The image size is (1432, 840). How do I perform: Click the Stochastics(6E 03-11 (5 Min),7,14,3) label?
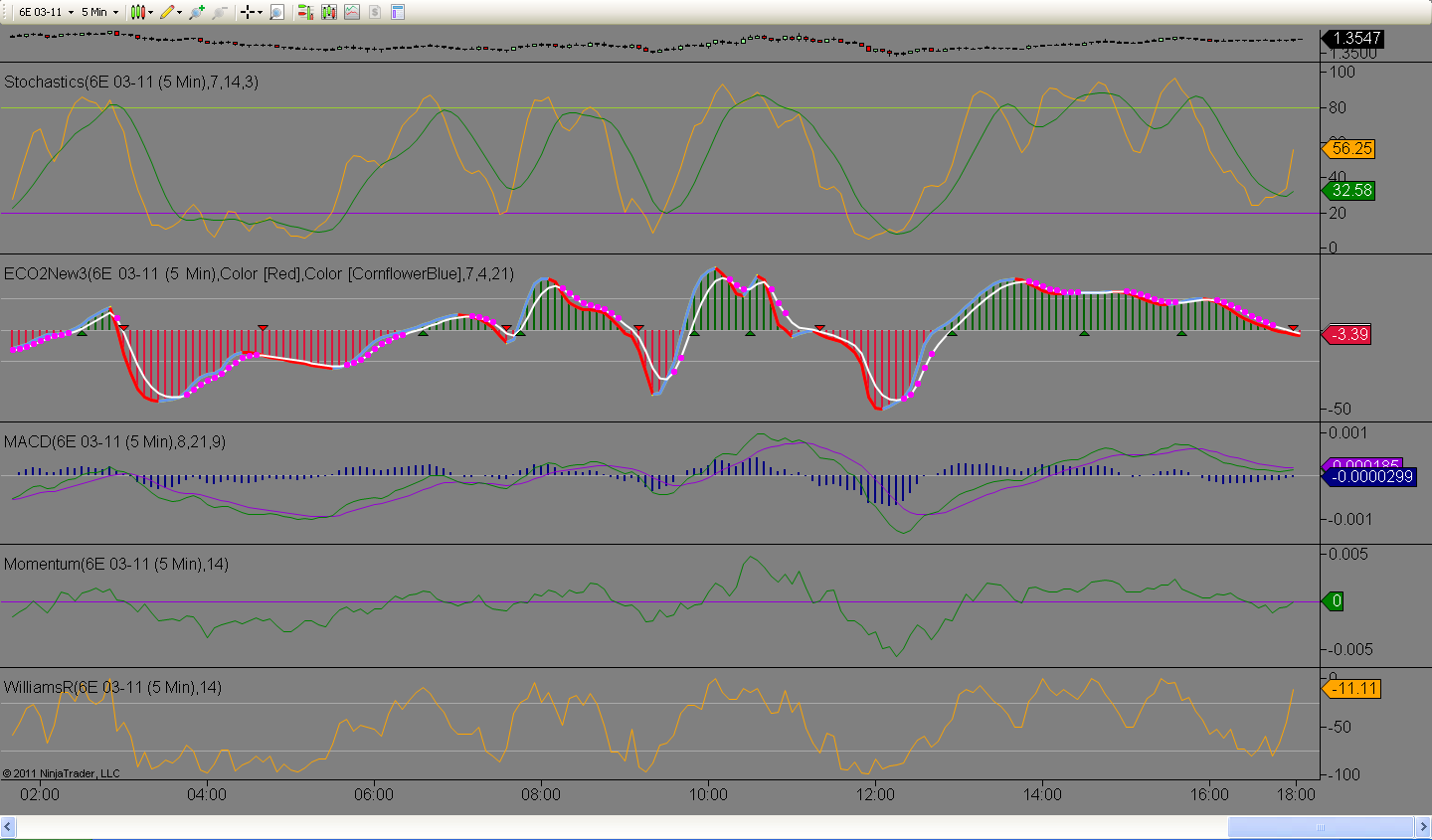pyautogui.click(x=131, y=82)
